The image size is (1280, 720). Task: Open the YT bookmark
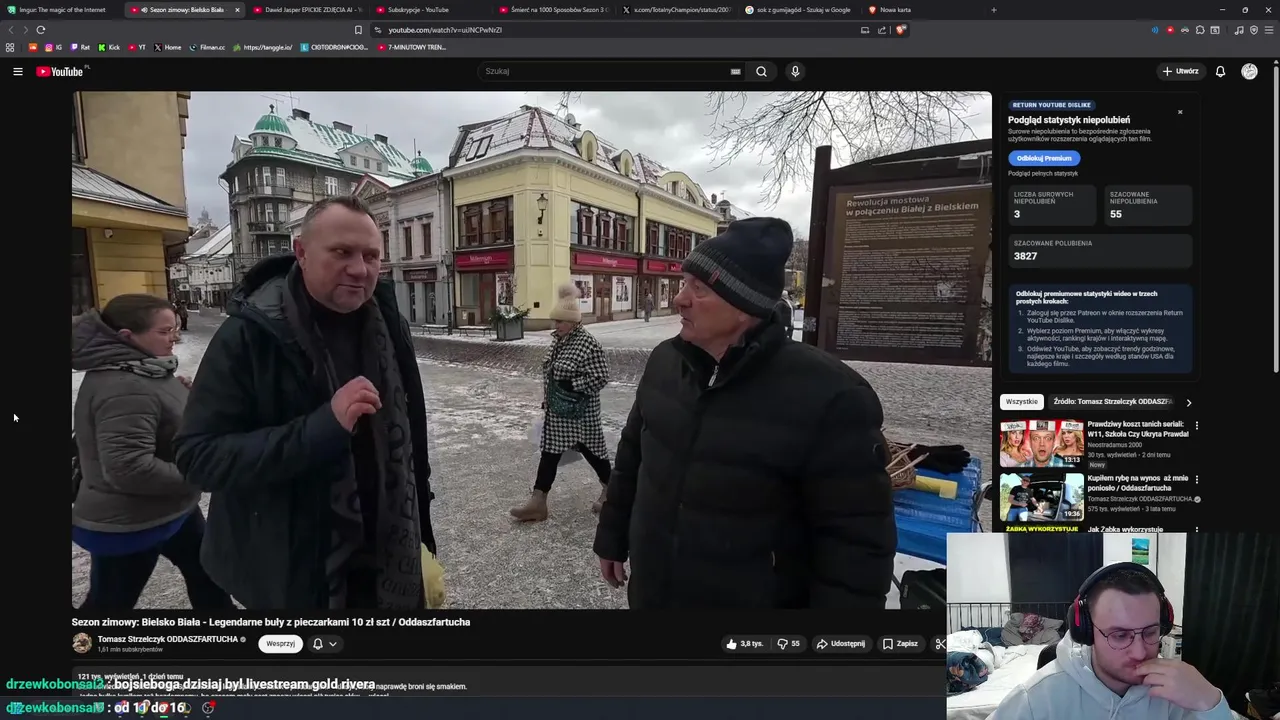tap(137, 47)
